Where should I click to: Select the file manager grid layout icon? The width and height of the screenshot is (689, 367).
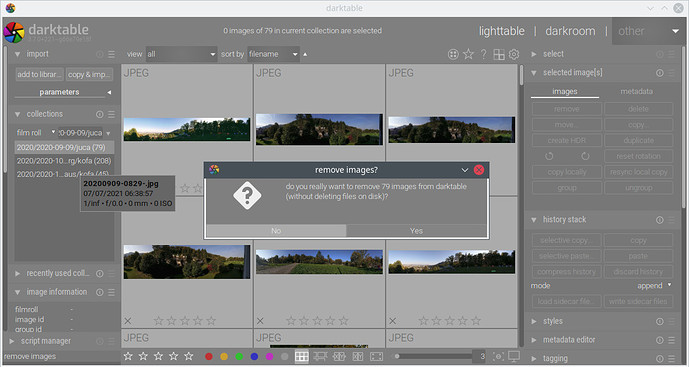coord(301,356)
